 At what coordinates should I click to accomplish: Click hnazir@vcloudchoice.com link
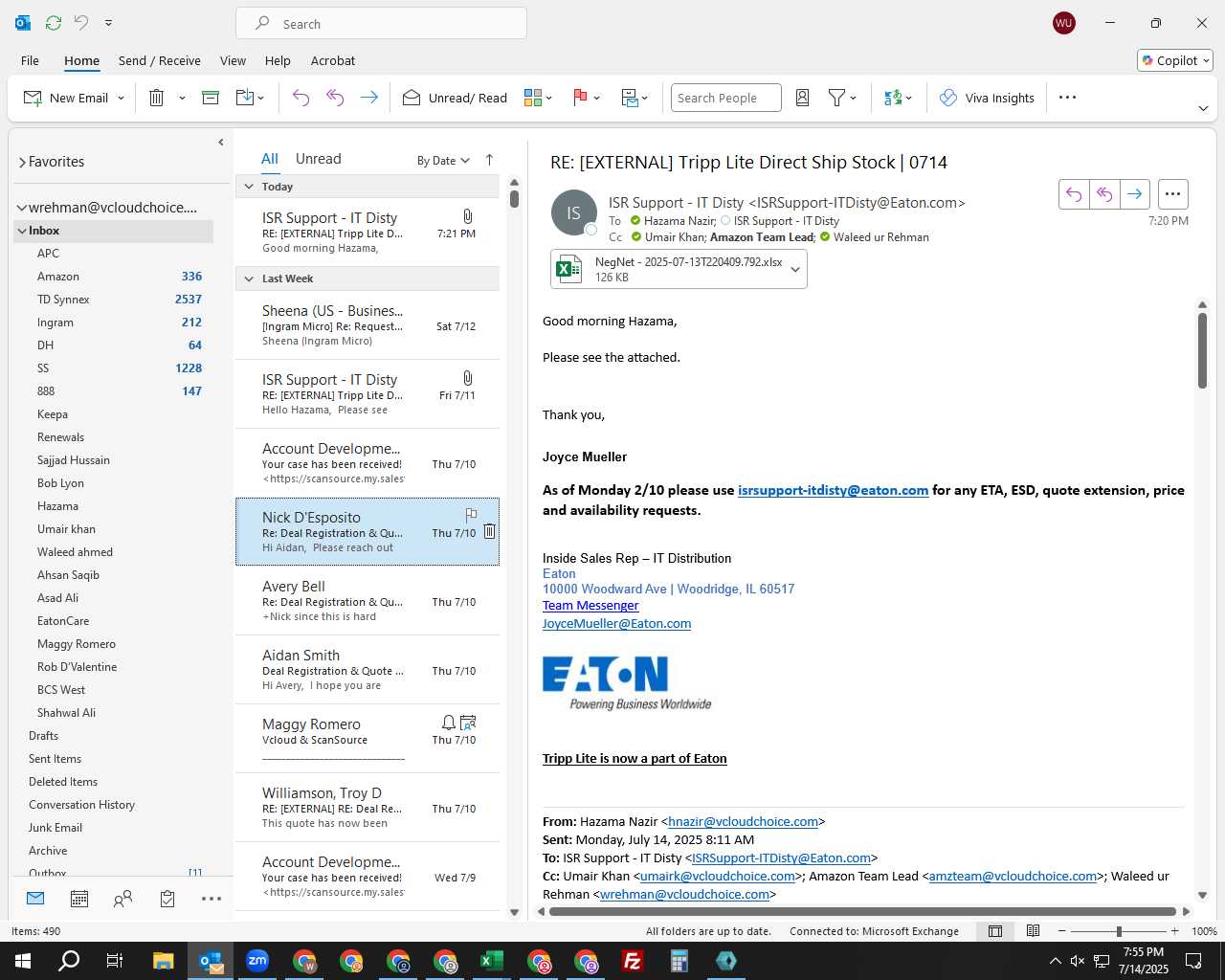[744, 821]
